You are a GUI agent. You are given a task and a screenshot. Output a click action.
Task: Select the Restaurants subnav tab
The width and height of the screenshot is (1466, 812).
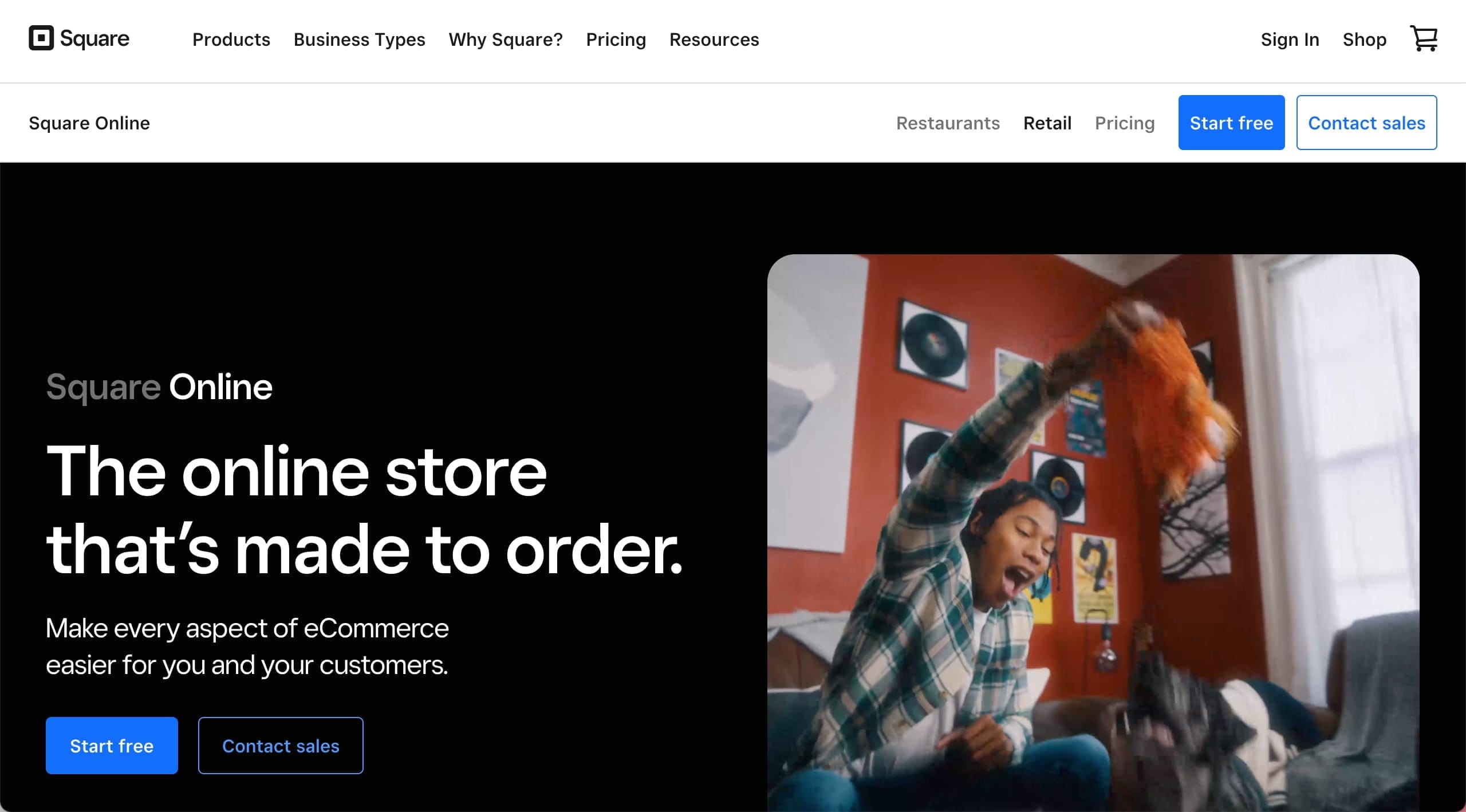pyautogui.click(x=948, y=123)
